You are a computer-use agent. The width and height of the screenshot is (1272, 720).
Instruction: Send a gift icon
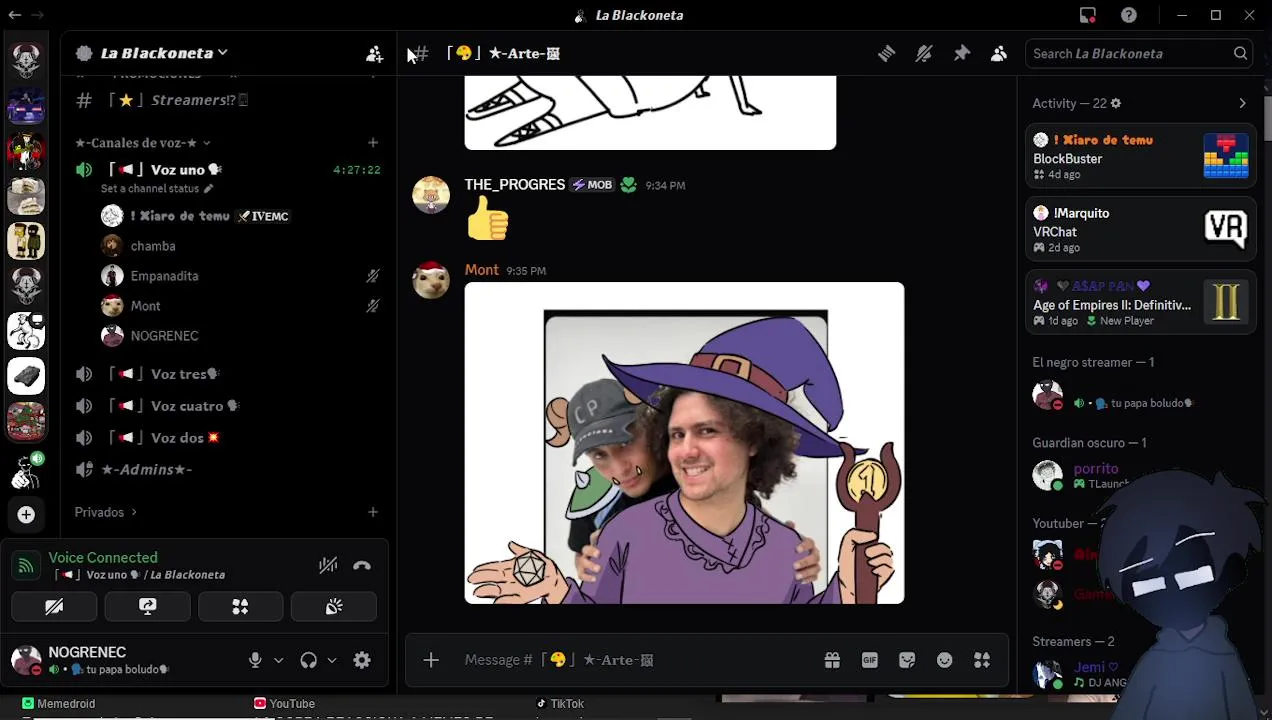[832, 660]
